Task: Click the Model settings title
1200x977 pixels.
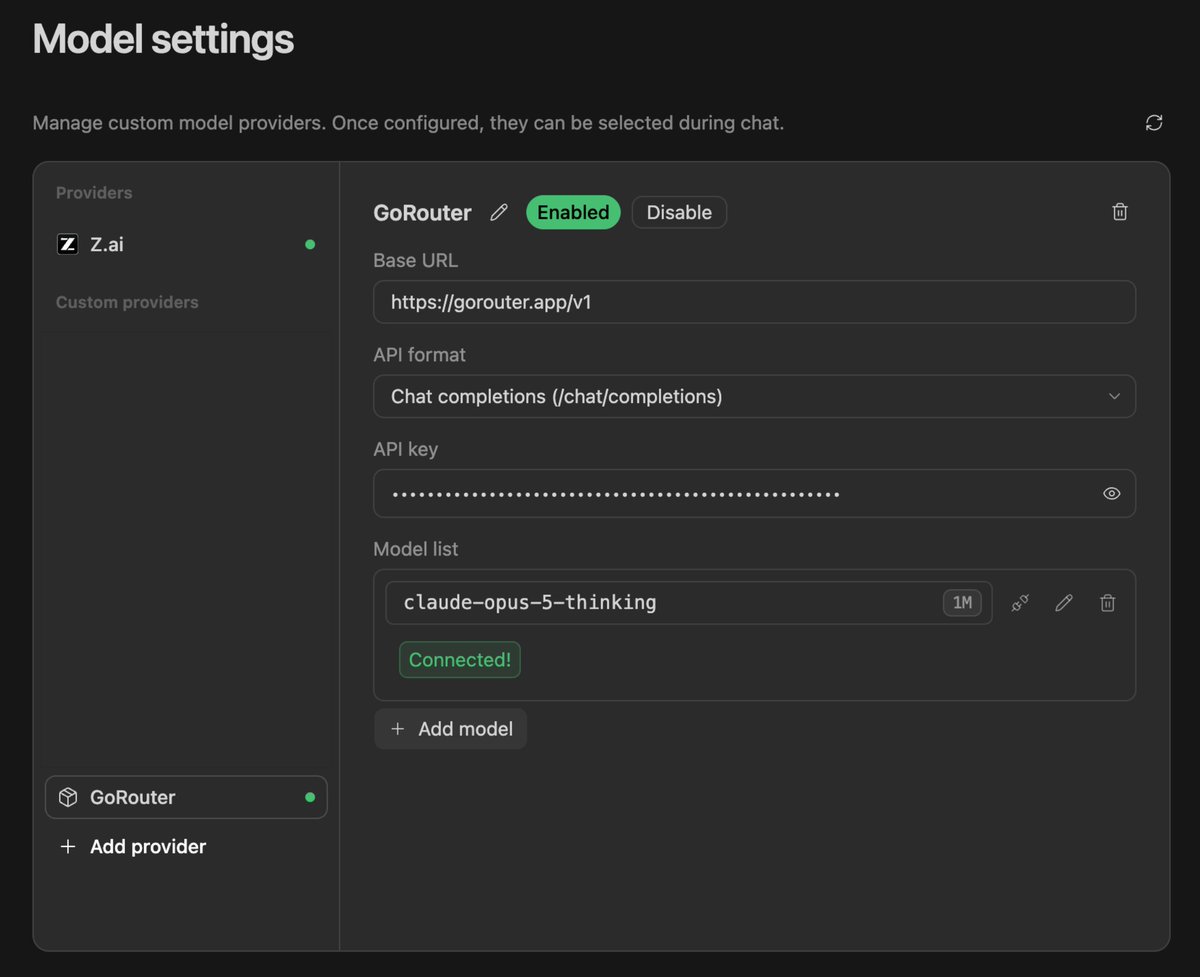Action: [x=163, y=39]
